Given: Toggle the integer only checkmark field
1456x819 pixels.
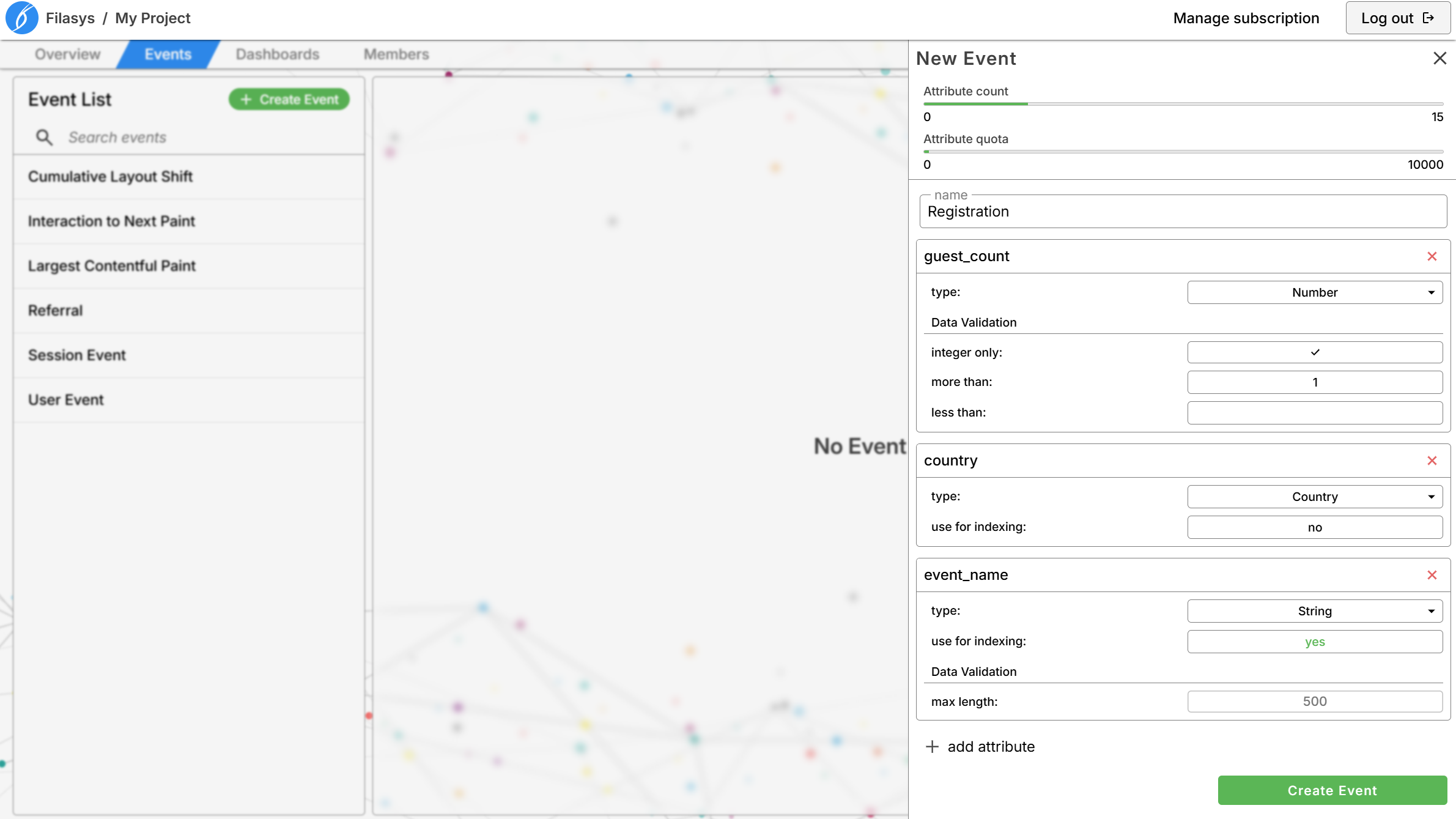Looking at the screenshot, I should (x=1315, y=352).
